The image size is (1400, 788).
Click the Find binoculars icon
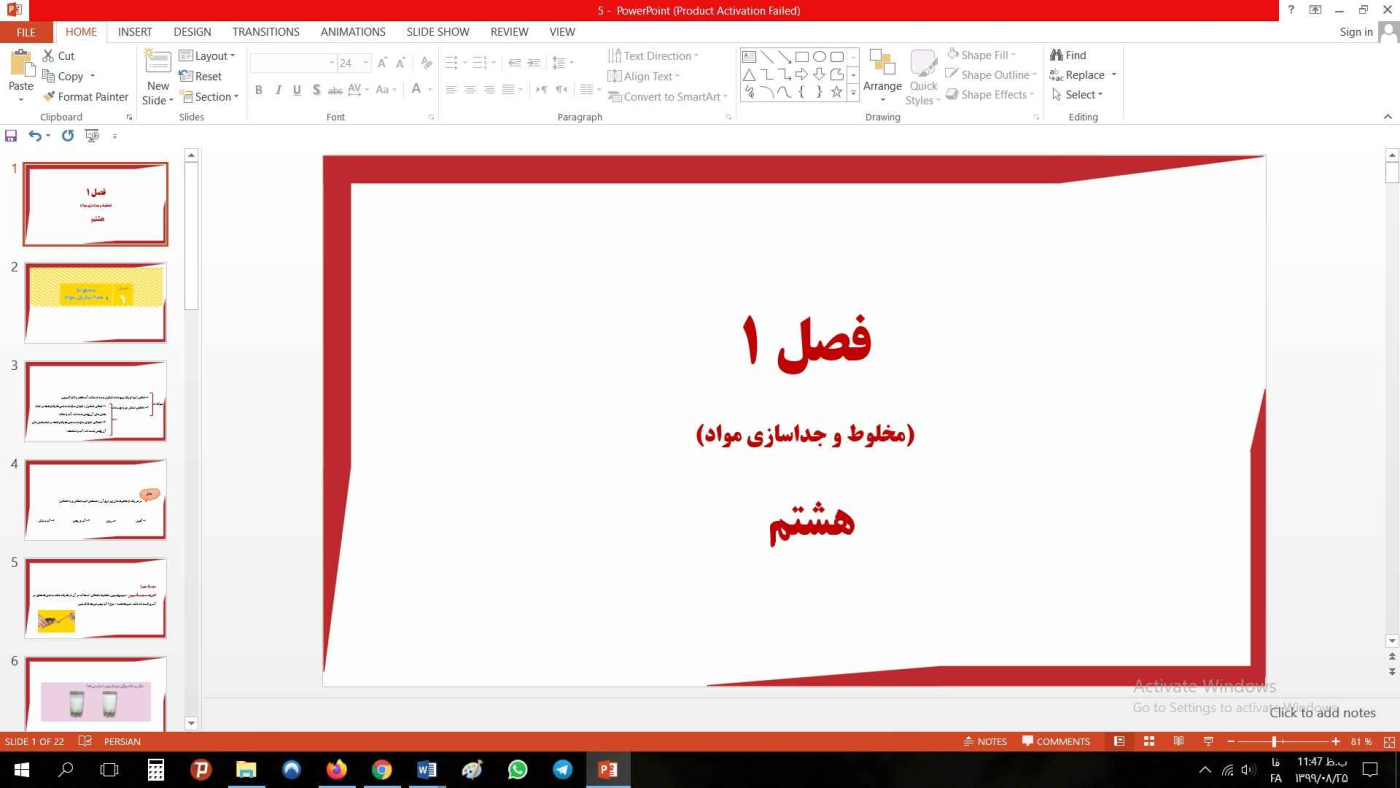[1056, 55]
